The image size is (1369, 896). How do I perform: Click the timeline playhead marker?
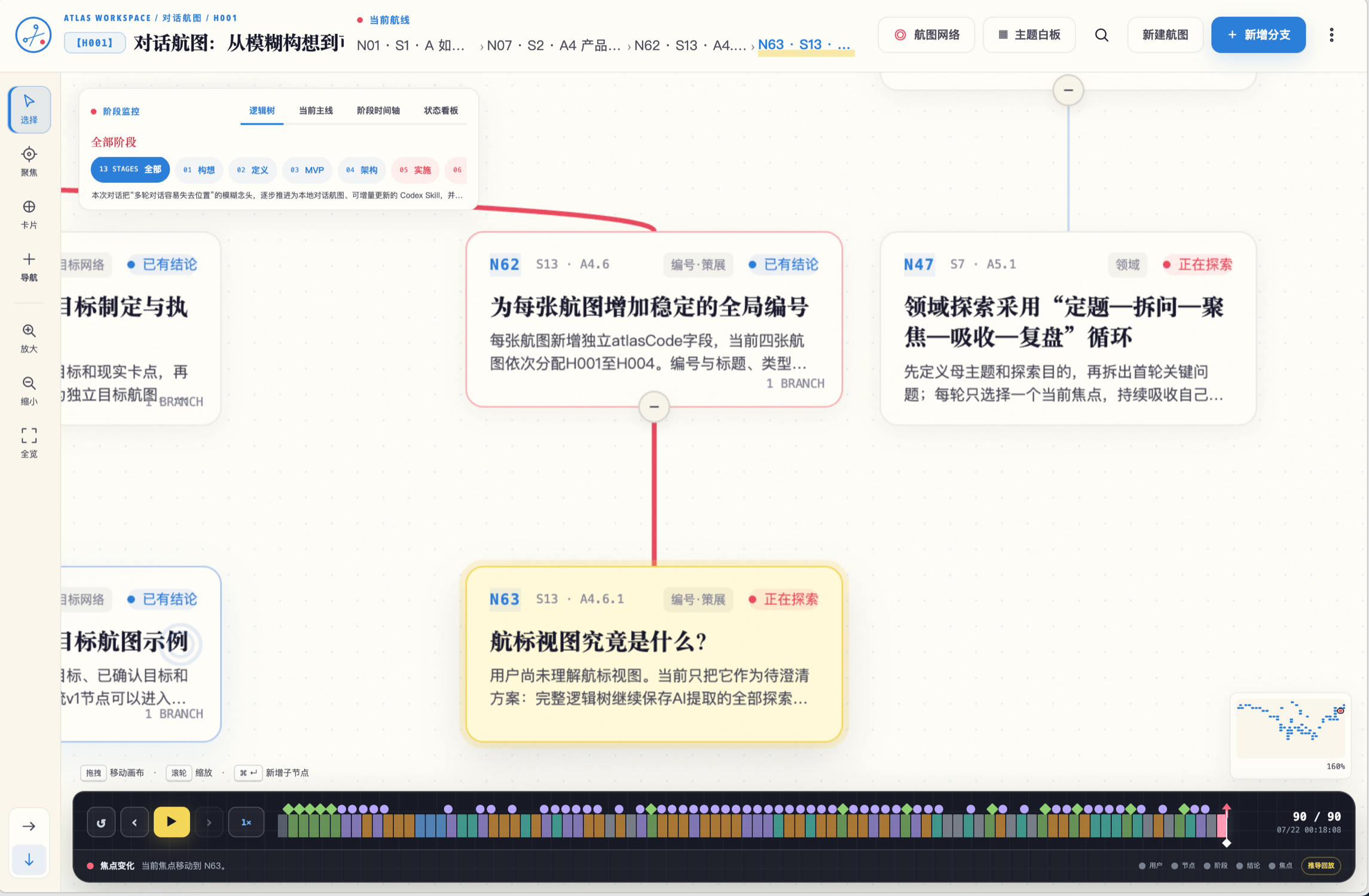click(1226, 825)
